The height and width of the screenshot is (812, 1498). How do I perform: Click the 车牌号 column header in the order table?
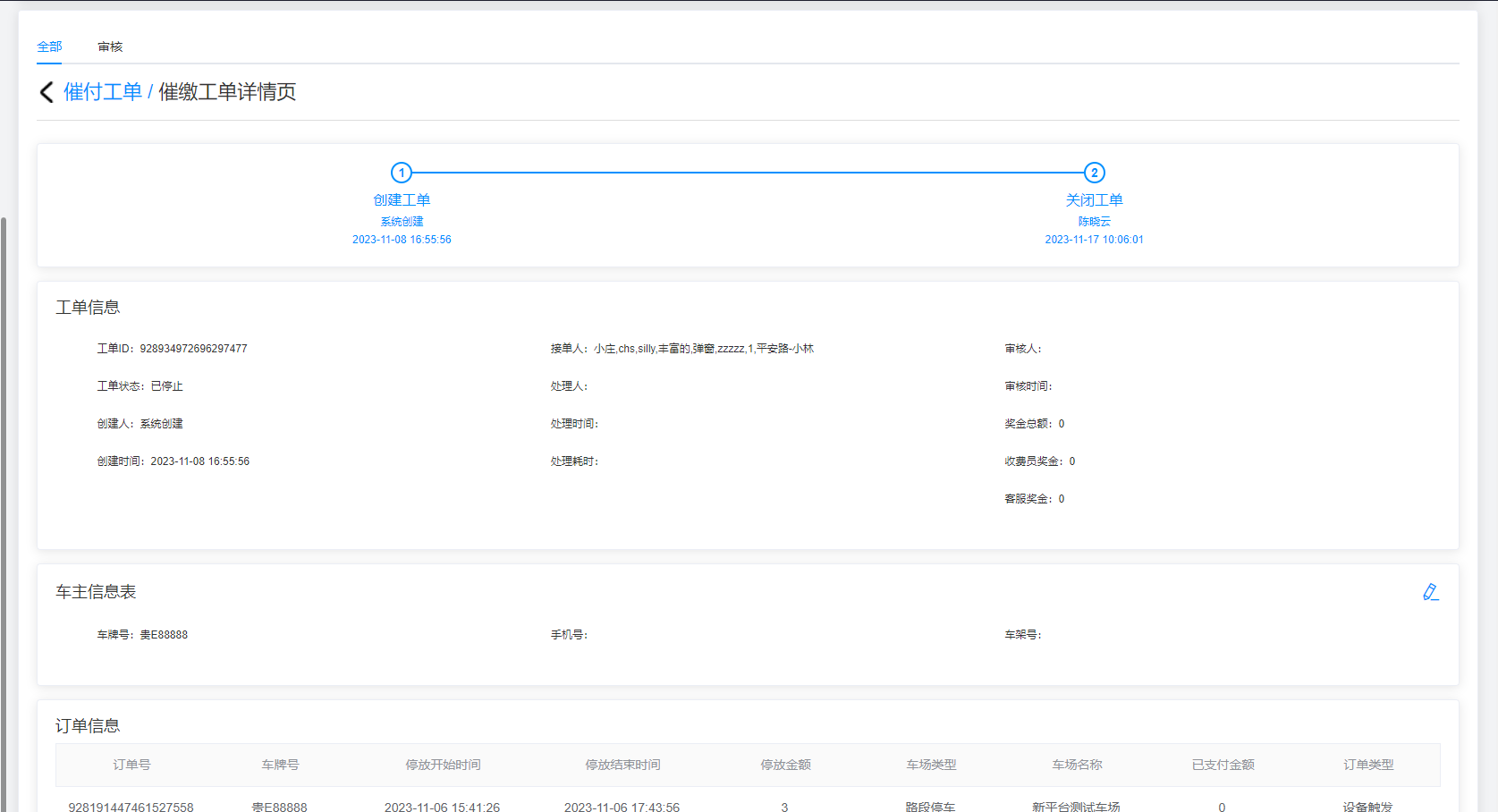280,765
